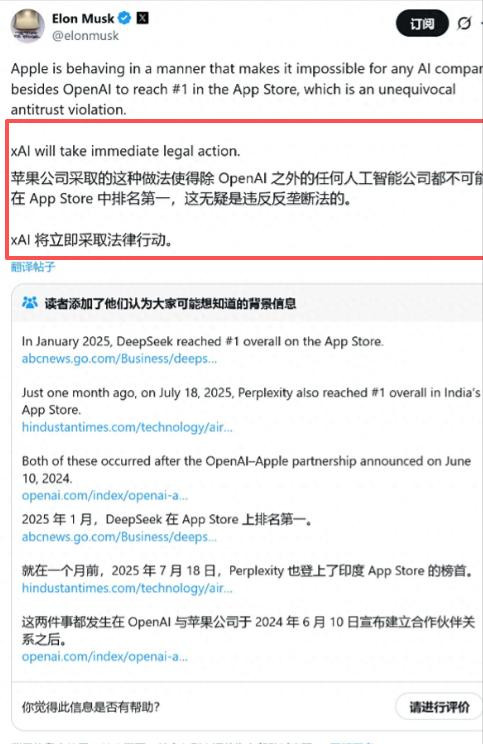Open the @elonmusk handle link

(85, 36)
